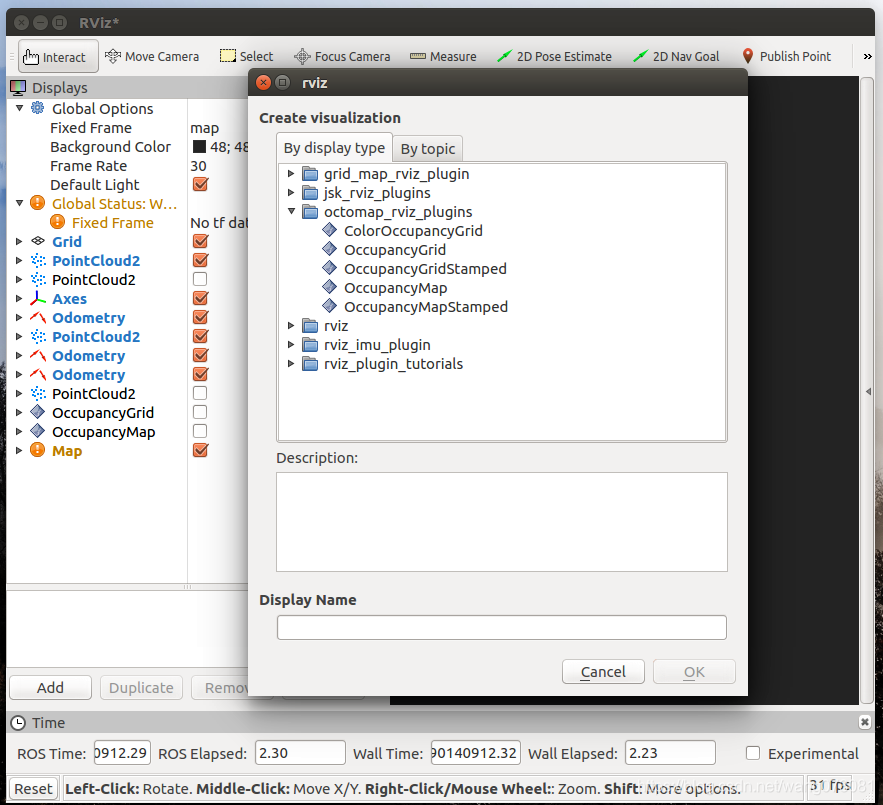Click the Wall Time field
Image resolution: width=883 pixels, height=805 pixels.
pos(476,753)
